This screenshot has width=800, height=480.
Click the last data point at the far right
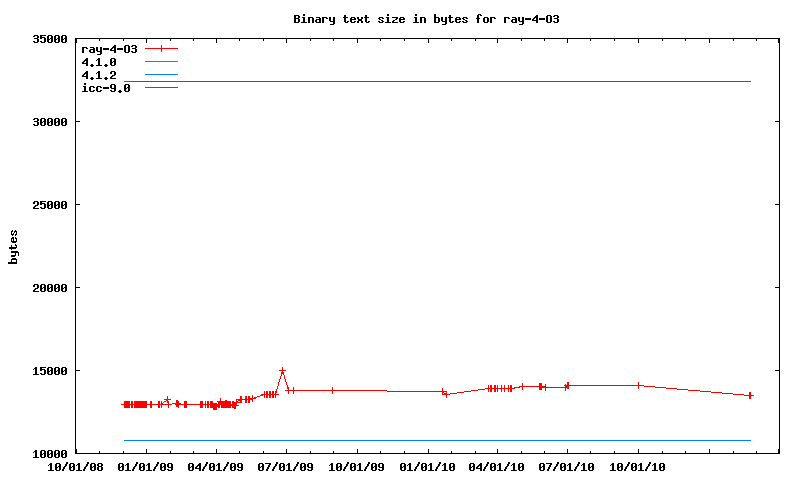point(750,396)
